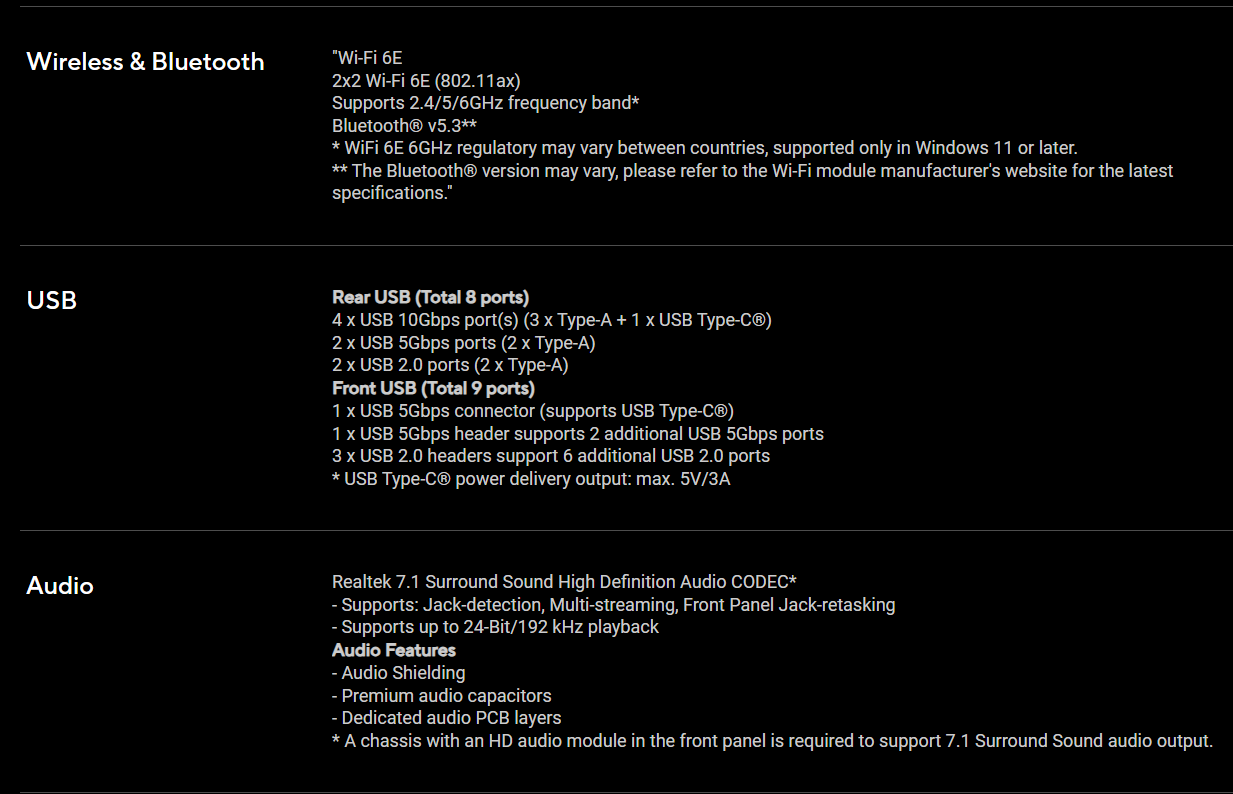Click the WiFi 6E regulatory footnote text
This screenshot has width=1233, height=794.
(x=704, y=148)
